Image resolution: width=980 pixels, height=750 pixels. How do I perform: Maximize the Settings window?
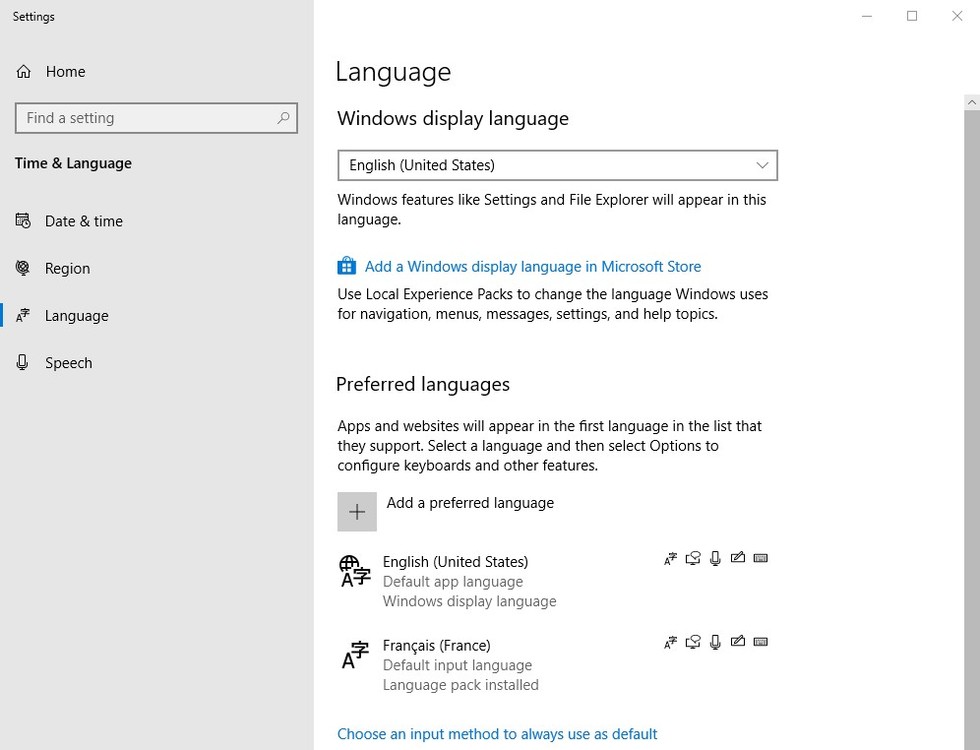click(912, 16)
